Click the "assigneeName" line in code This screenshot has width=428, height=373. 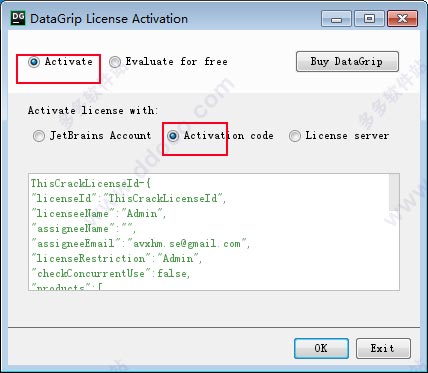point(84,229)
